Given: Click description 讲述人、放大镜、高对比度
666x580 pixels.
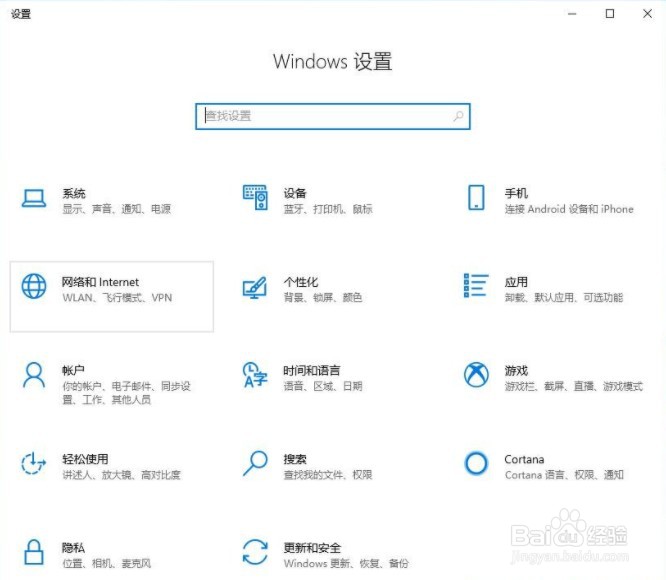Looking at the screenshot, I should tap(121, 475).
